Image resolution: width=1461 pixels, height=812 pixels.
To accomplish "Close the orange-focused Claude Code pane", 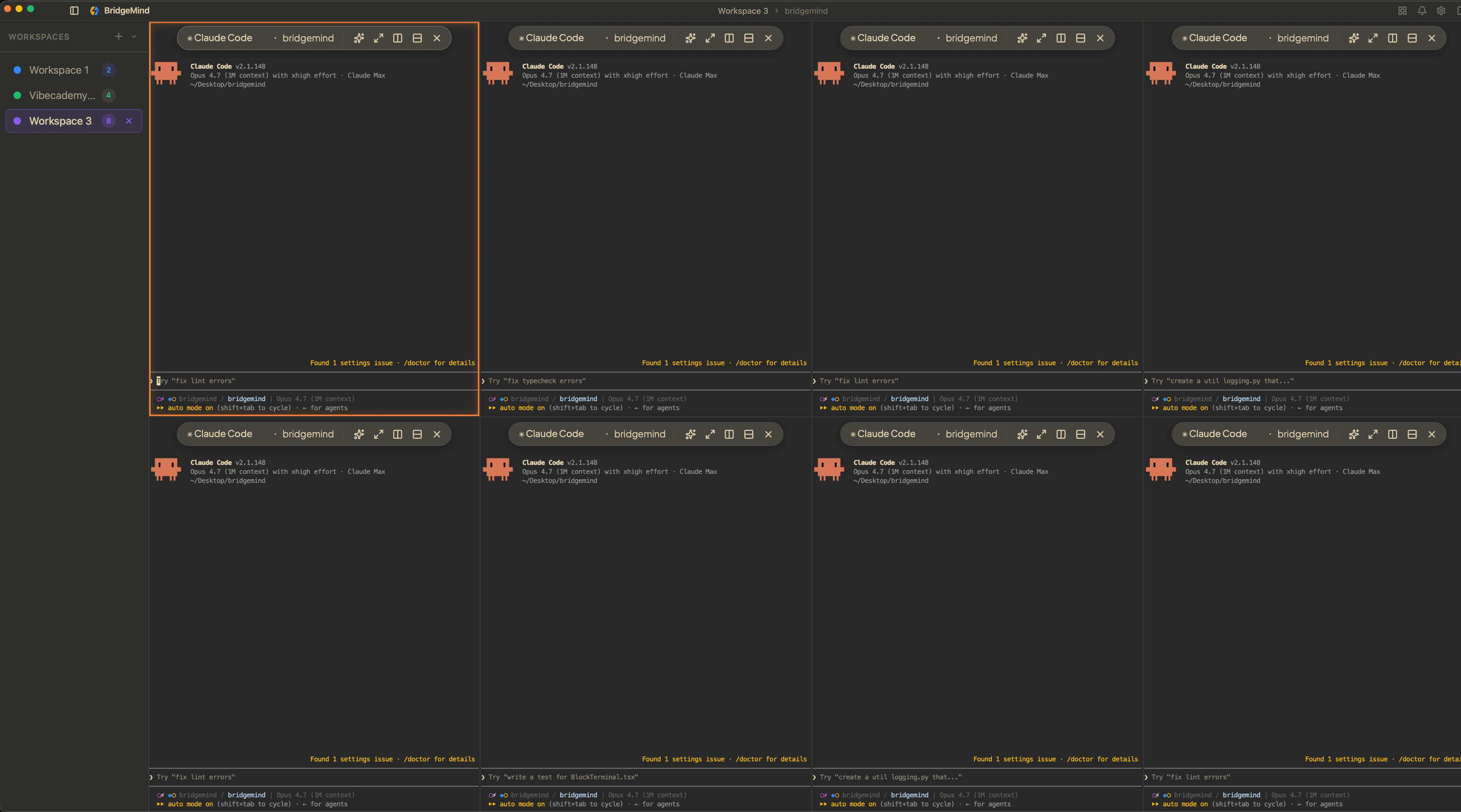I will (437, 38).
